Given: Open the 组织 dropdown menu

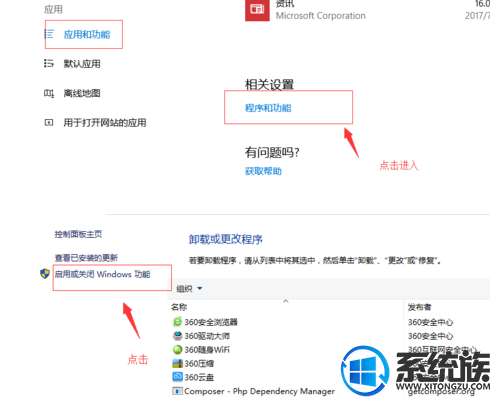Looking at the screenshot, I should 189,288.
